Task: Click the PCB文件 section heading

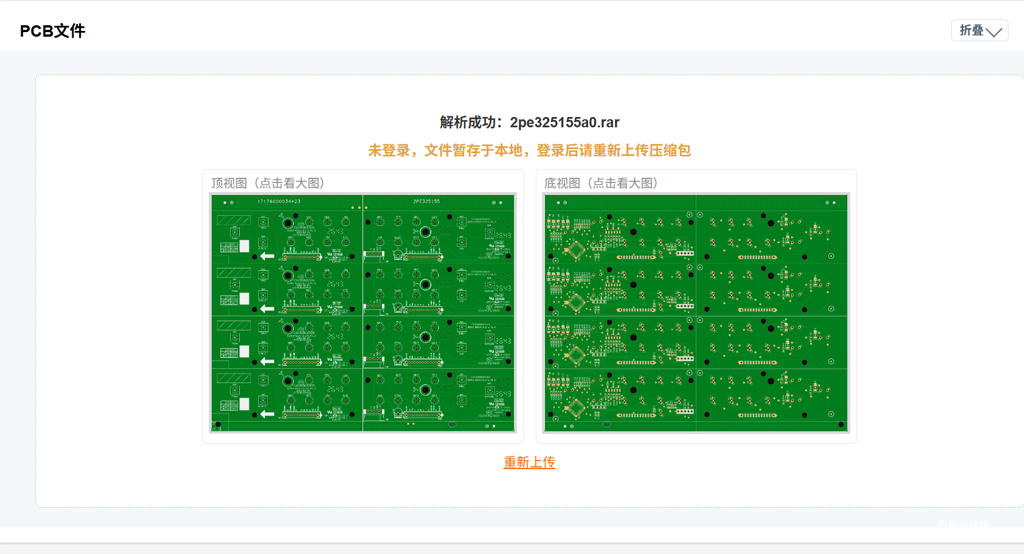Action: [x=52, y=31]
